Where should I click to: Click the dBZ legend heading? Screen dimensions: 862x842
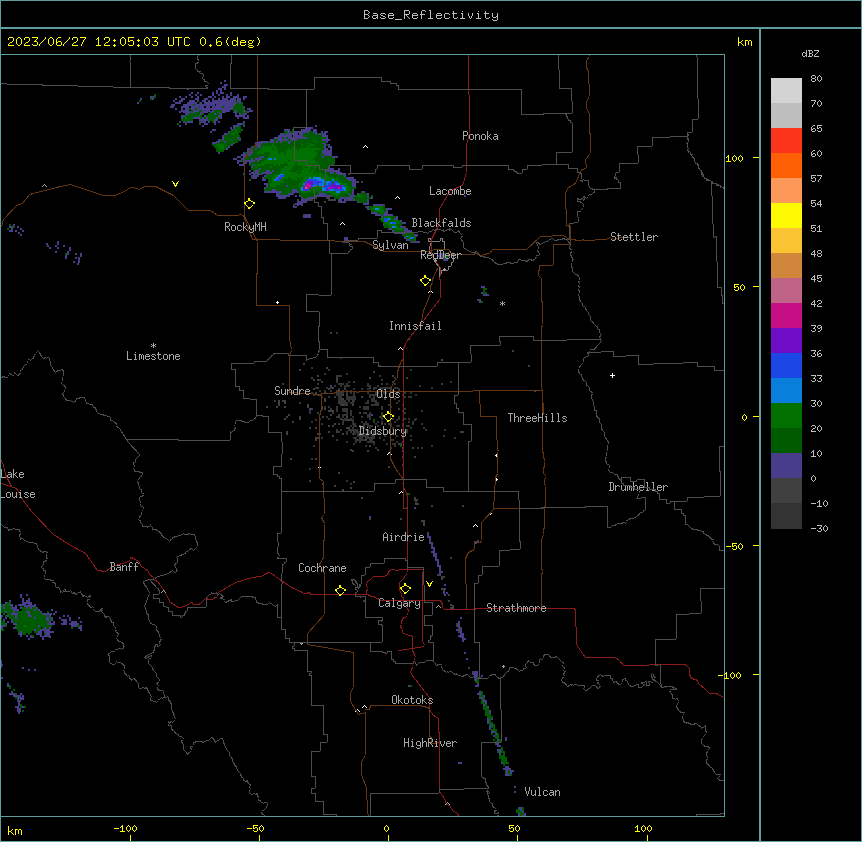[810, 53]
